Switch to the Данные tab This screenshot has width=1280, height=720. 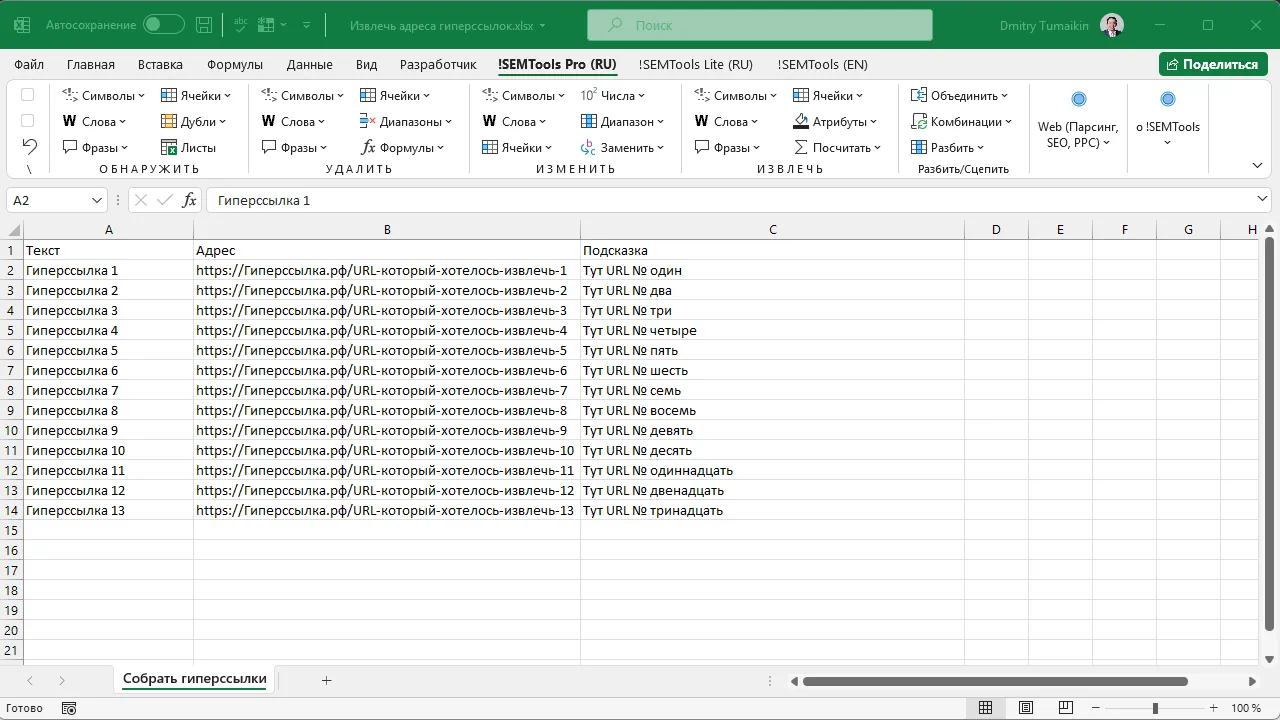coord(309,65)
